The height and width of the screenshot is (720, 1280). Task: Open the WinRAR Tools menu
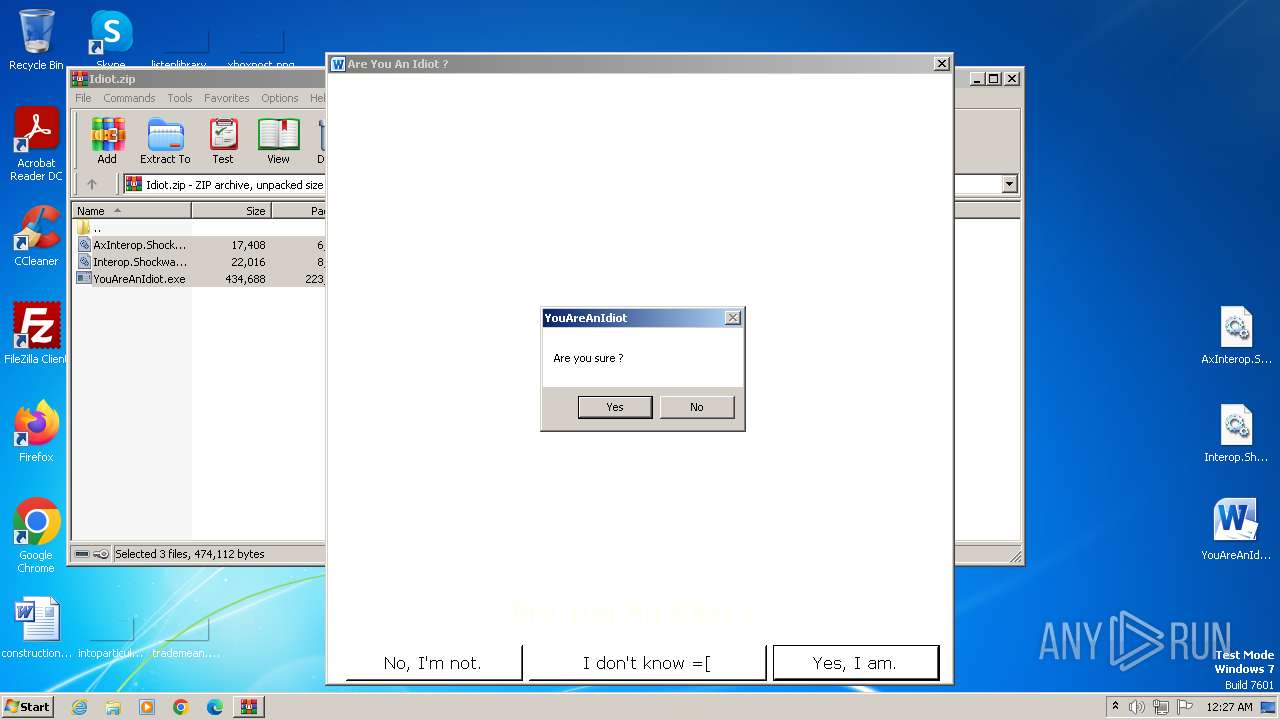180,98
